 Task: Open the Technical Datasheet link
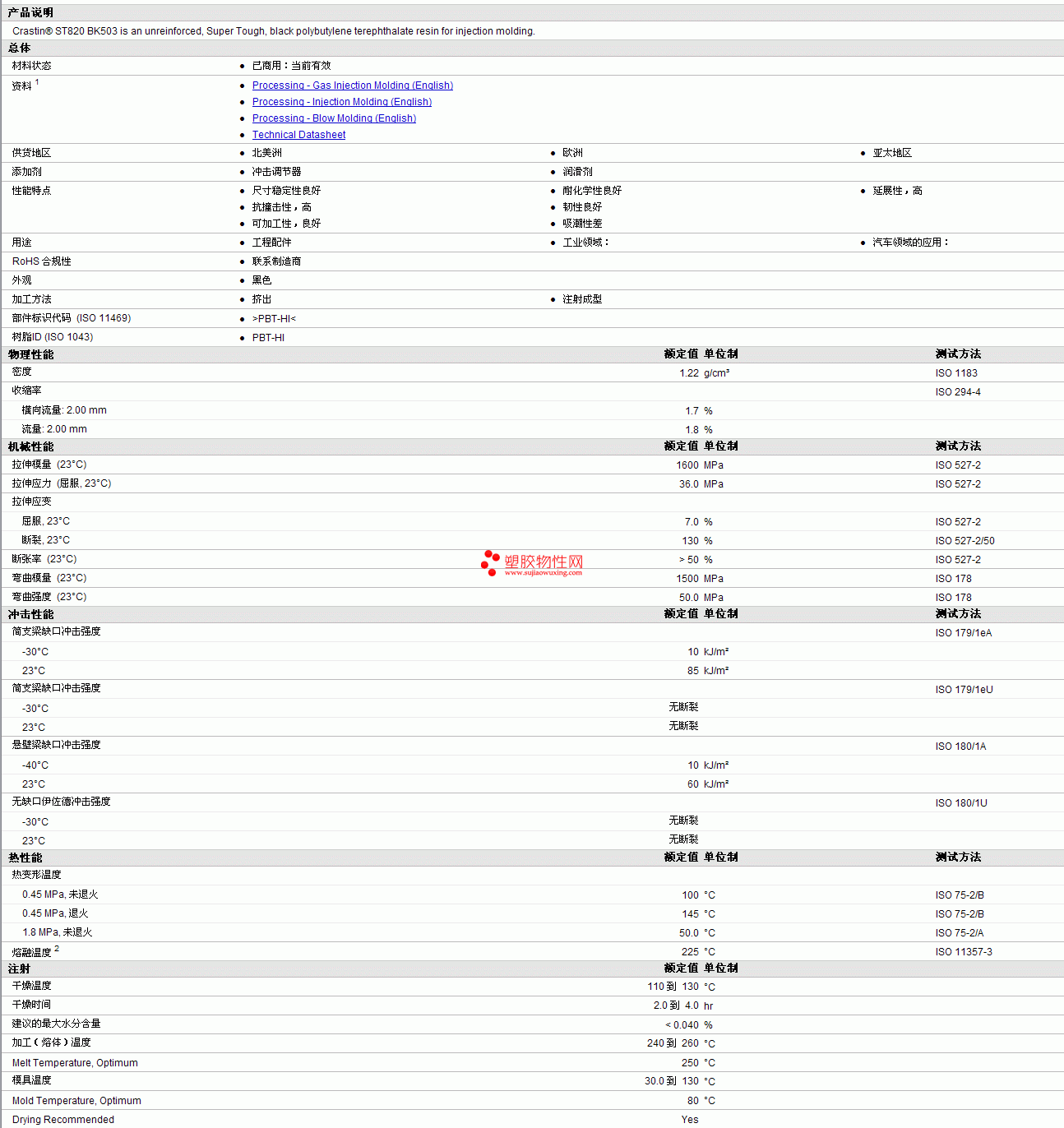click(298, 135)
